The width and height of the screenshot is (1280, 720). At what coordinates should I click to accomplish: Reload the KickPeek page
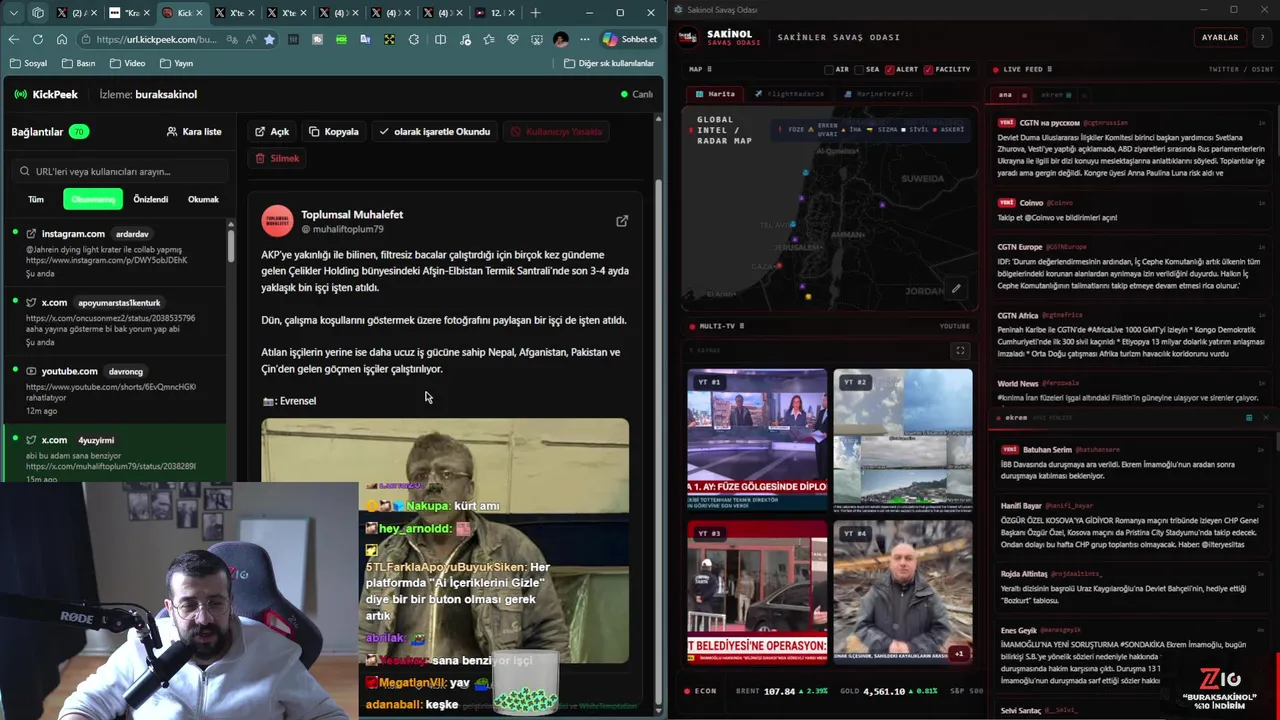point(37,39)
